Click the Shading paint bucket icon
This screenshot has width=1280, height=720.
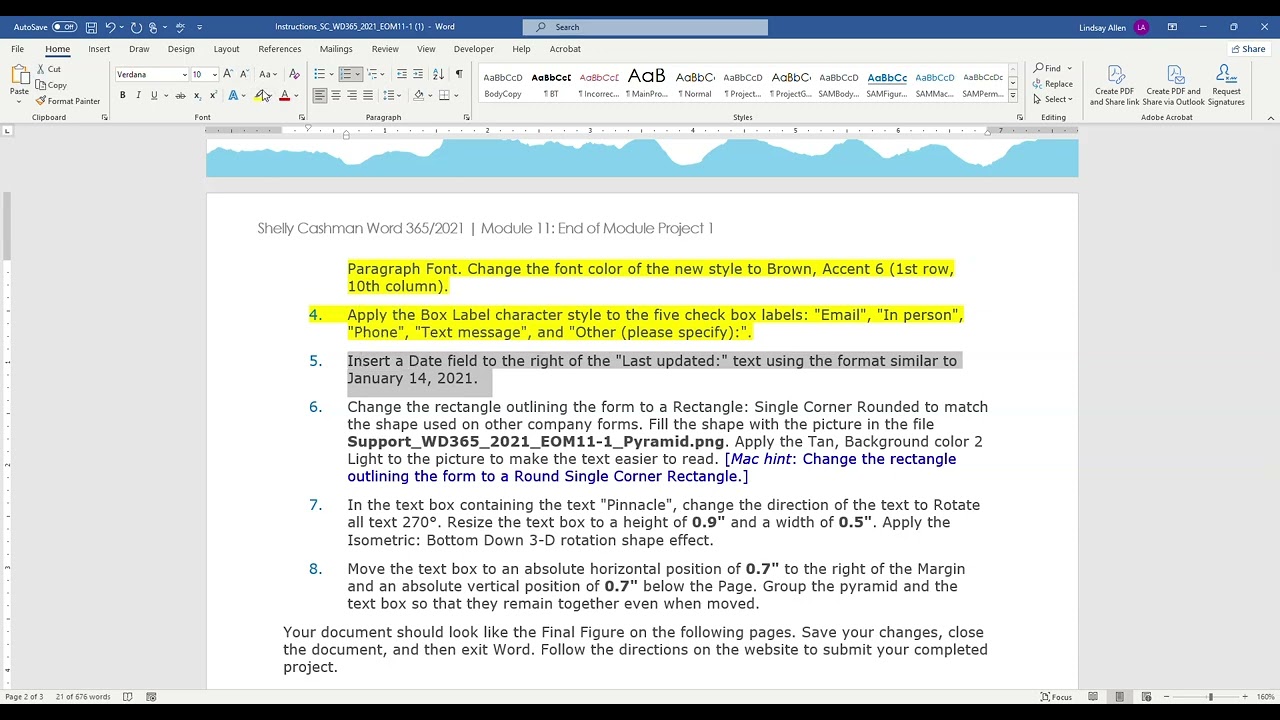pyautogui.click(x=419, y=96)
